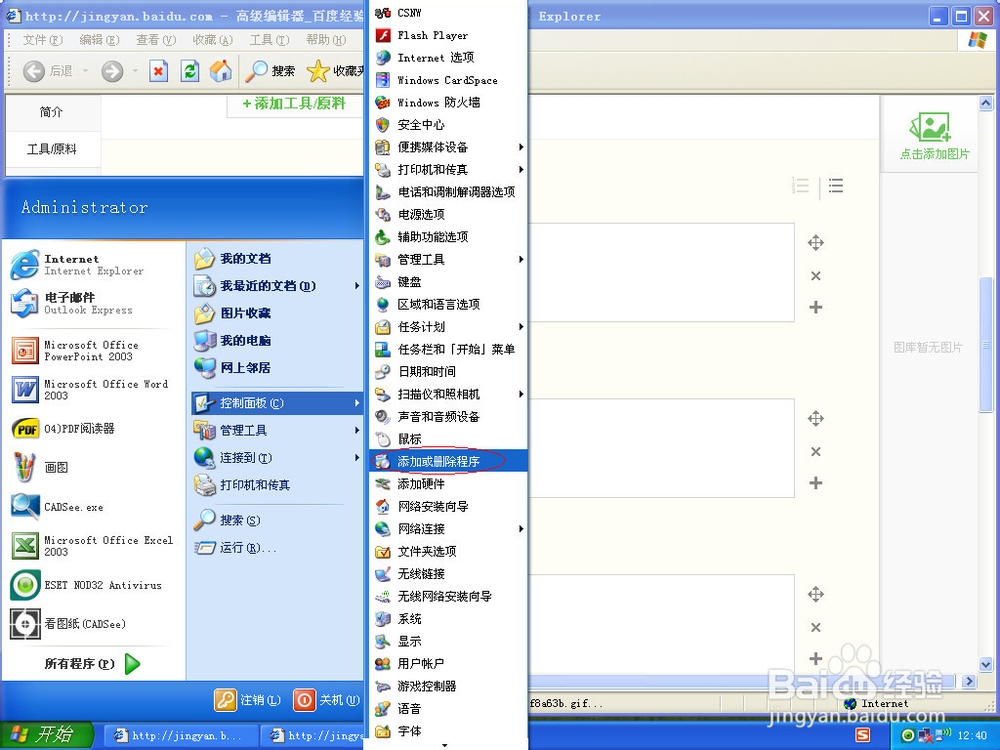Image resolution: width=1000 pixels, height=750 pixels.
Task: Open 控制面板 in Start menu
Action: click(x=277, y=402)
